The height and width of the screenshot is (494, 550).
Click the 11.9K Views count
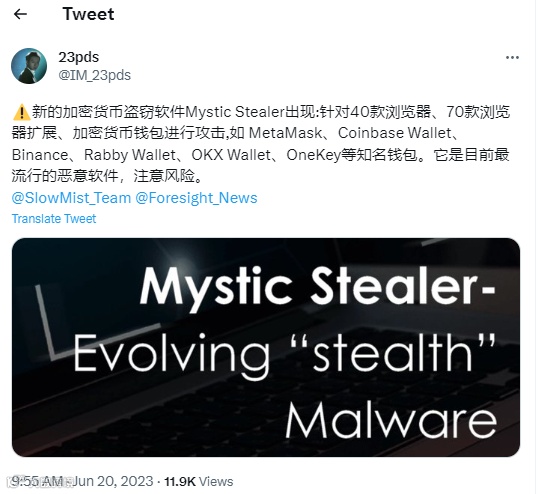tap(199, 481)
